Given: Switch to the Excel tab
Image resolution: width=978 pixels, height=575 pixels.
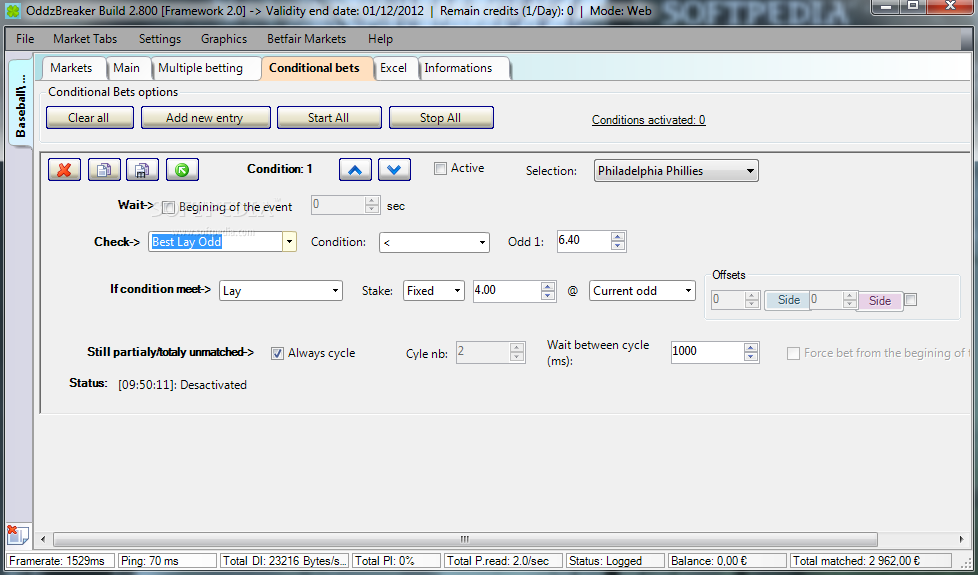Looking at the screenshot, I should (394, 68).
